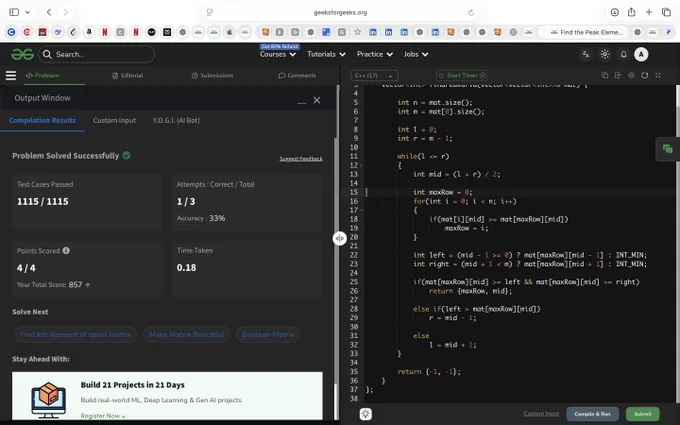Viewport: 680px width, 425px height.
Task: Click the 'Build 21 Projects in 21 Days' banner image
Action: [x=49, y=400]
